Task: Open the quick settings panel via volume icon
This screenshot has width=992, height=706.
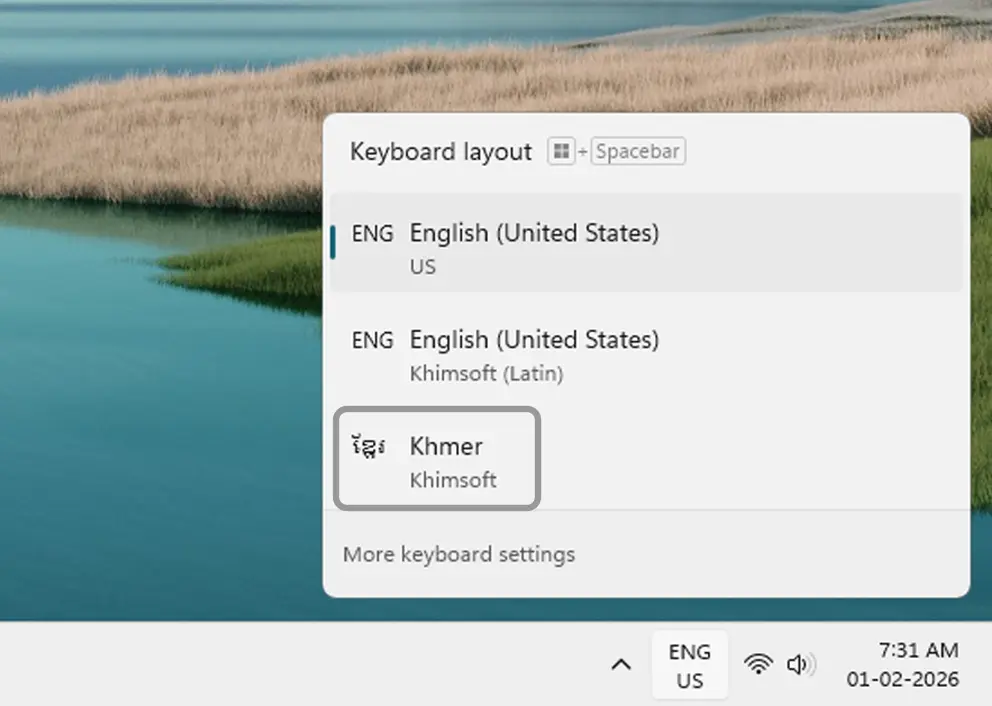Action: 800,664
